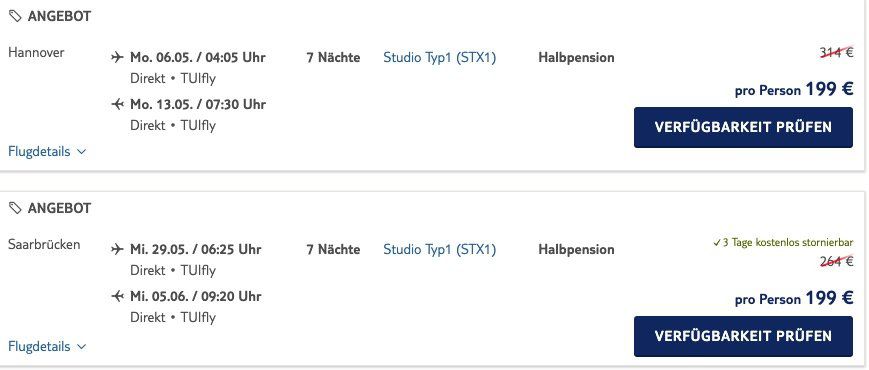The width and height of the screenshot is (869, 370).
Task: Click the chevron next to Saarbrücken Flugdetails
Action: [81, 347]
